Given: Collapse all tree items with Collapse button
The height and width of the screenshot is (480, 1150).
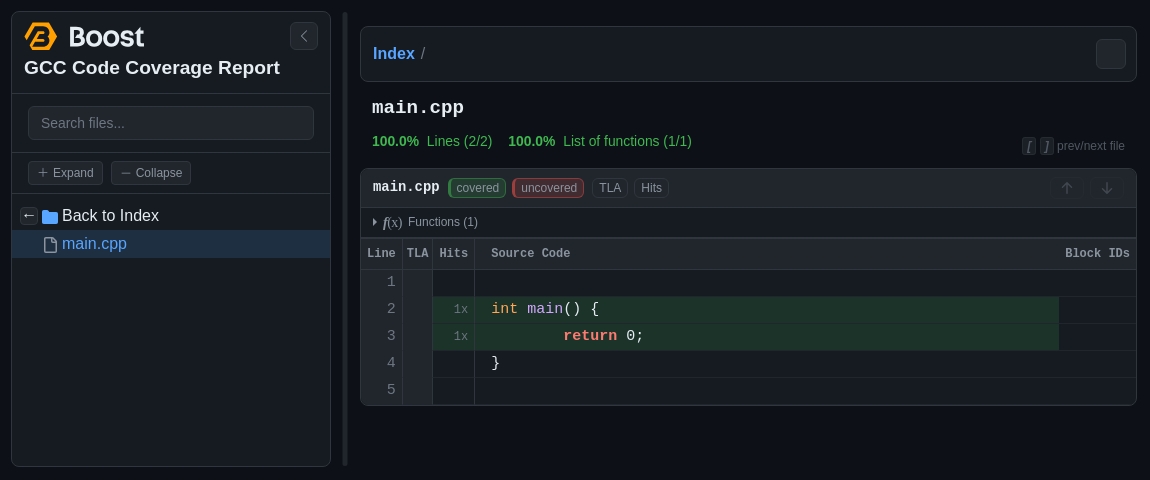Looking at the screenshot, I should (x=151, y=173).
